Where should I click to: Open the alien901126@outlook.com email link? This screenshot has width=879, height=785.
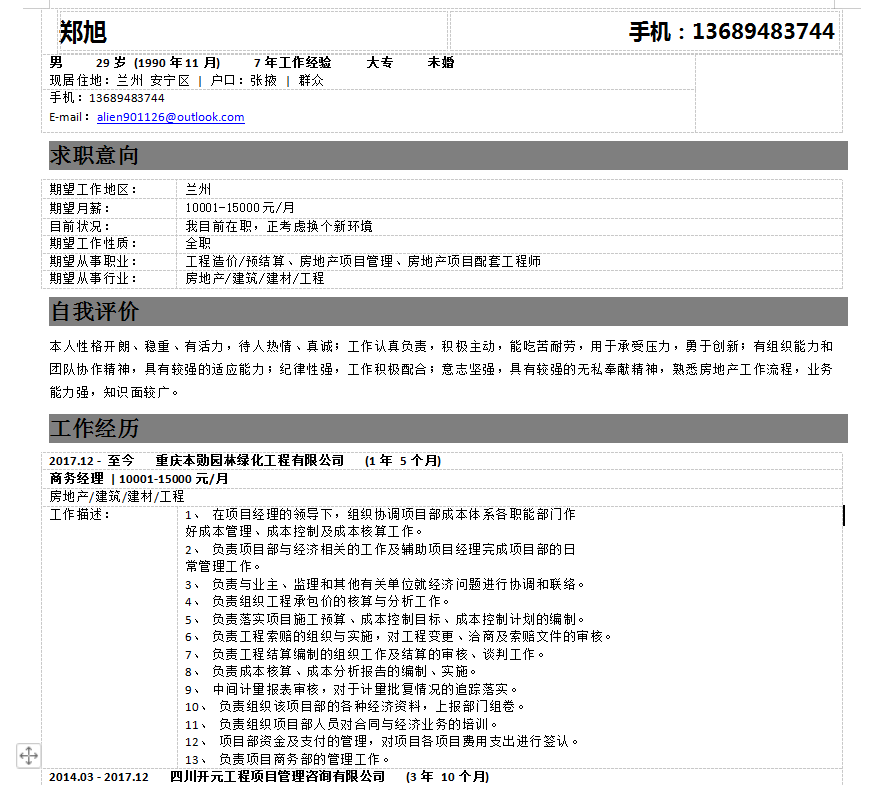coord(170,117)
